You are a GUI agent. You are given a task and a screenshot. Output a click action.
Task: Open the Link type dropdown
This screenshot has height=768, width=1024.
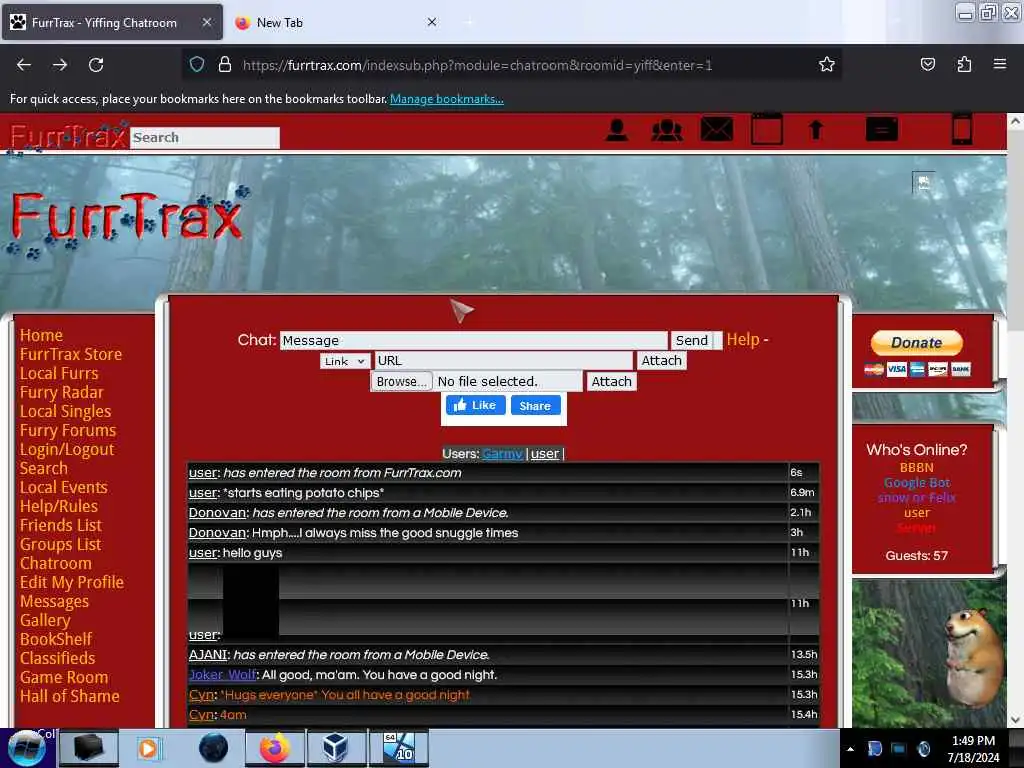pos(345,361)
